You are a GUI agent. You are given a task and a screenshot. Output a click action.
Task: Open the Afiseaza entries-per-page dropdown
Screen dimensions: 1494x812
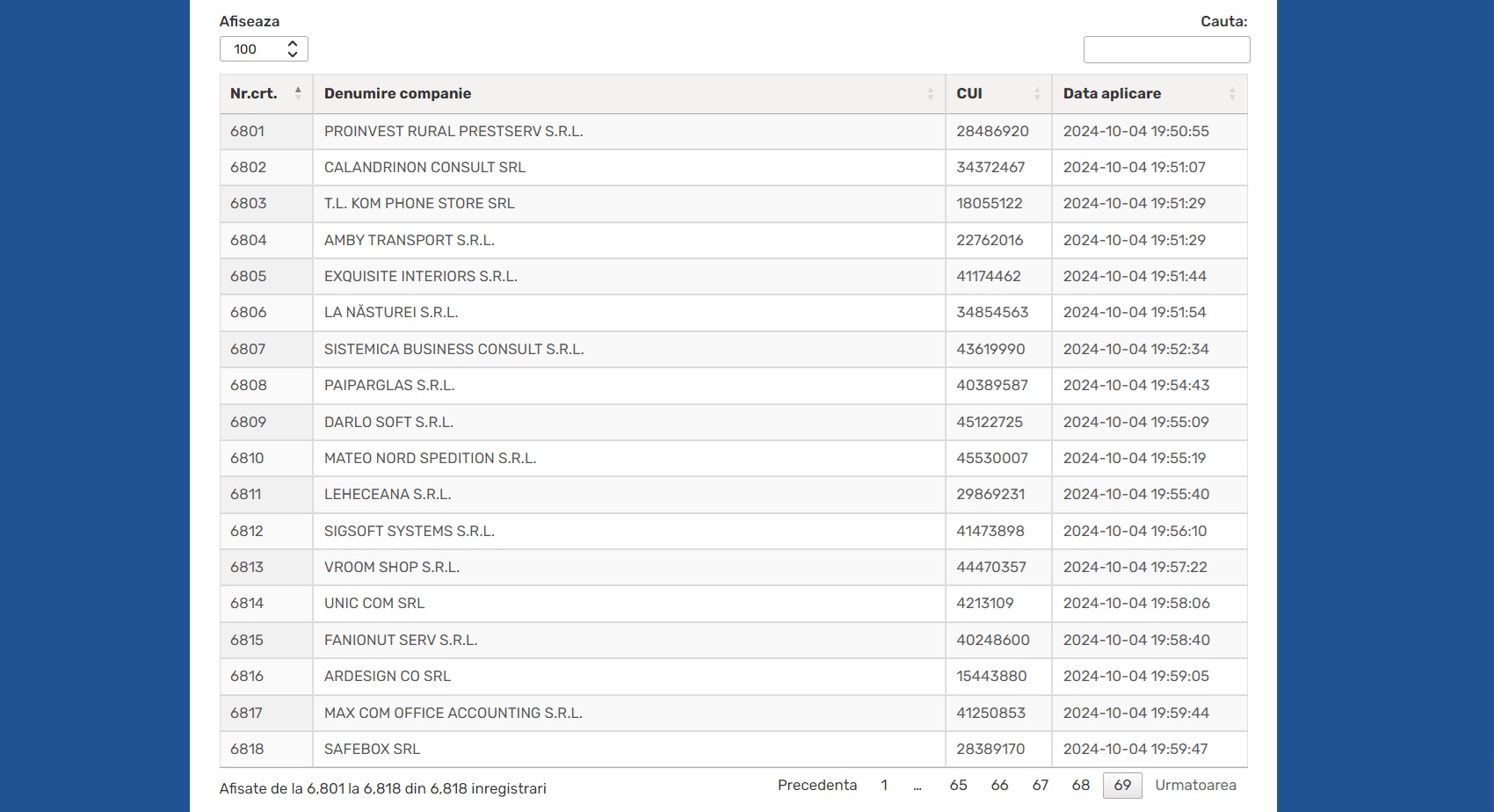264,49
